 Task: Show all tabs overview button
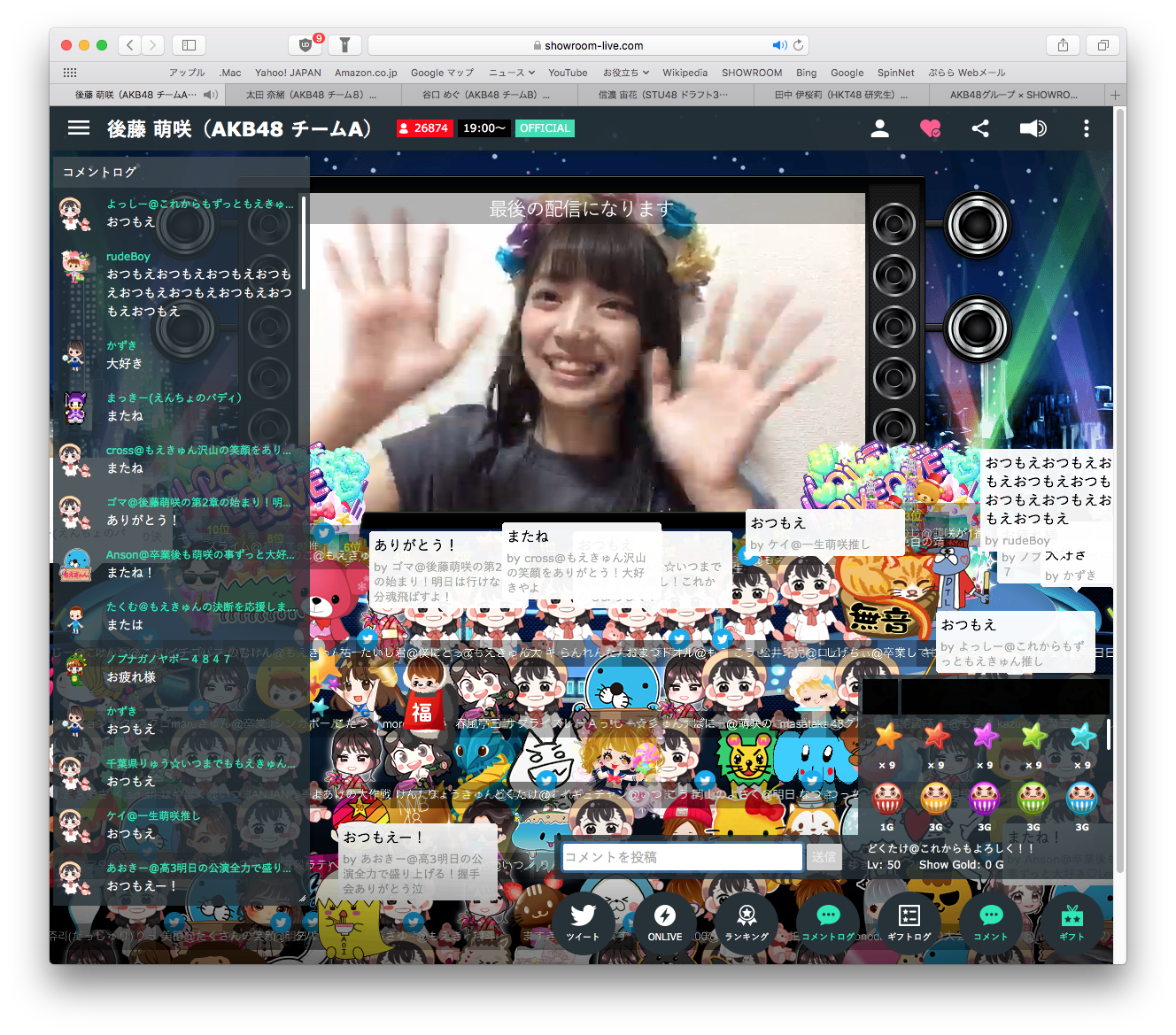pyautogui.click(x=1103, y=45)
